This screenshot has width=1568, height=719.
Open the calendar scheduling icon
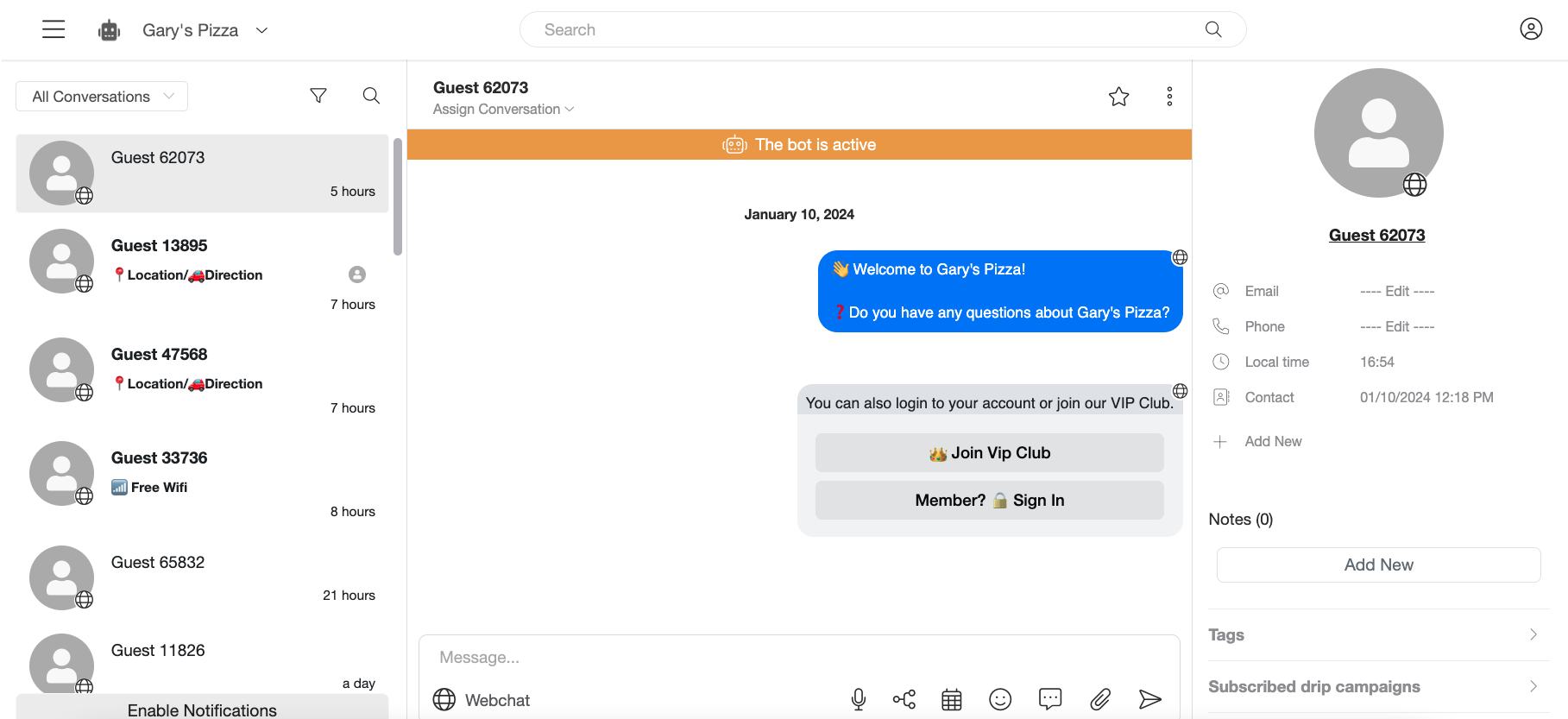pos(952,700)
